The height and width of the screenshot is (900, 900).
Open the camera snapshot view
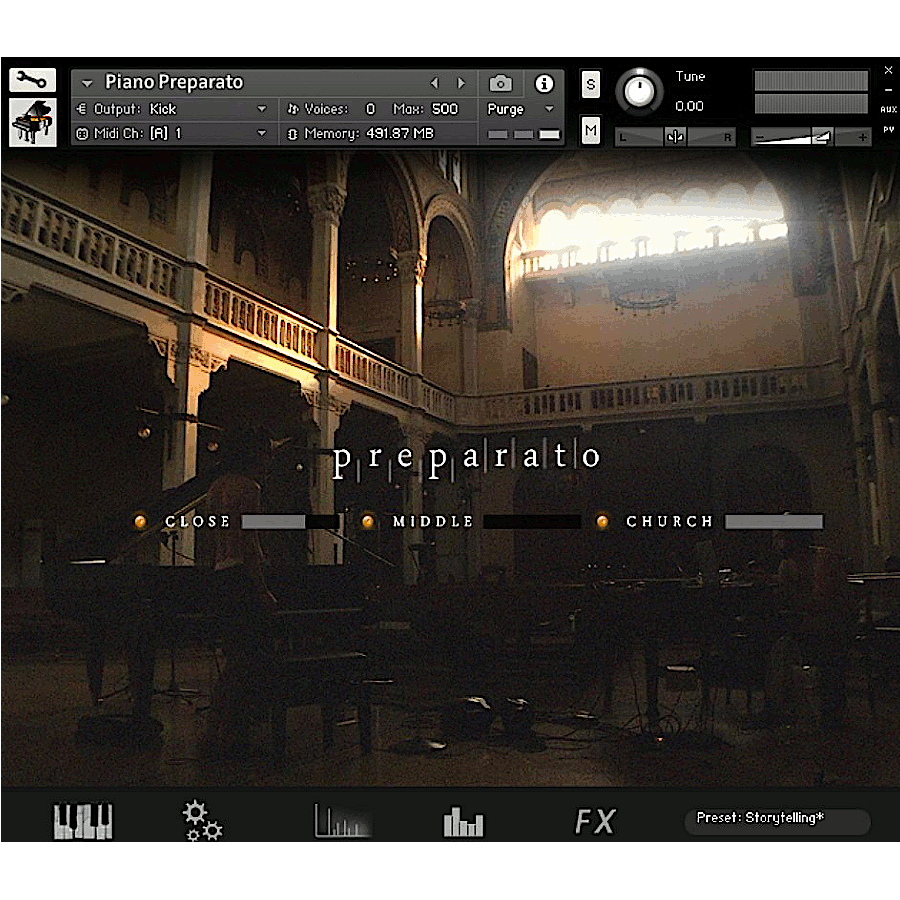501,84
